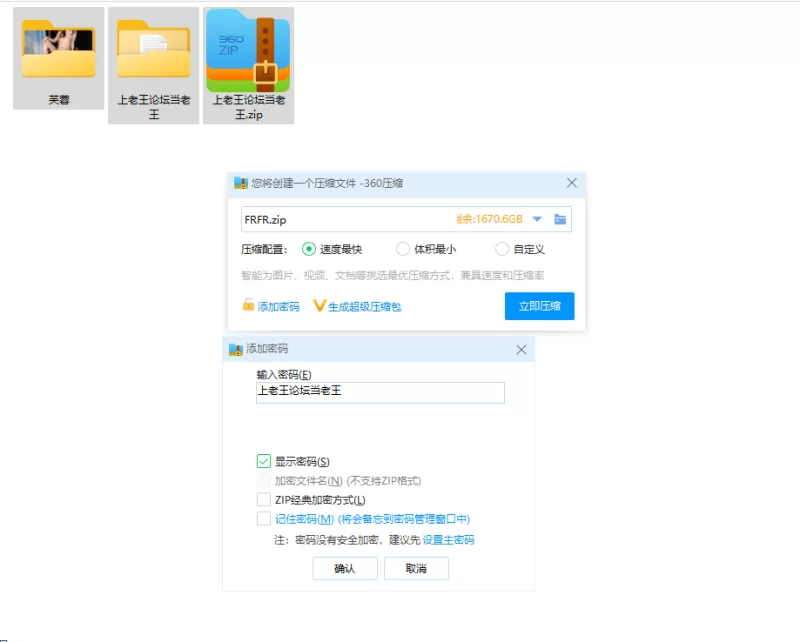Tick the 记住密码 checkbox
This screenshot has width=800, height=642.
[264, 518]
